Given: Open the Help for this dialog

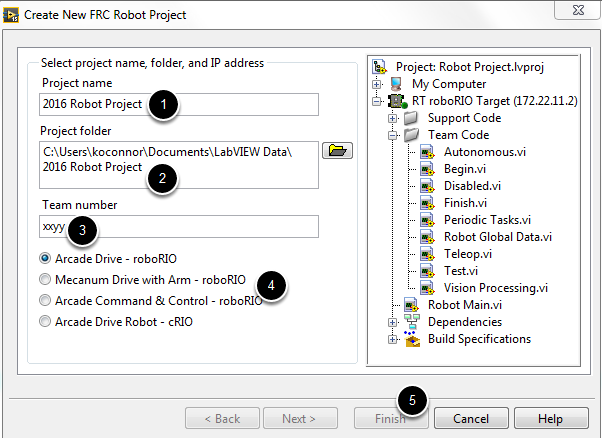Looking at the screenshot, I should tap(551, 418).
